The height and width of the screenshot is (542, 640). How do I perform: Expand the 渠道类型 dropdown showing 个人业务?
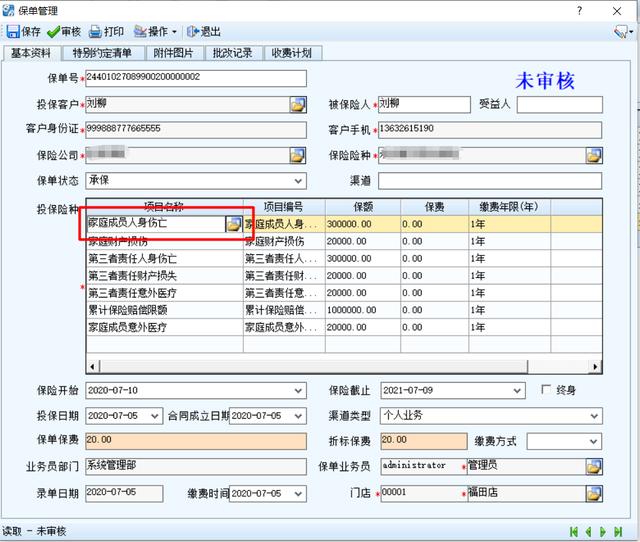pos(594,416)
